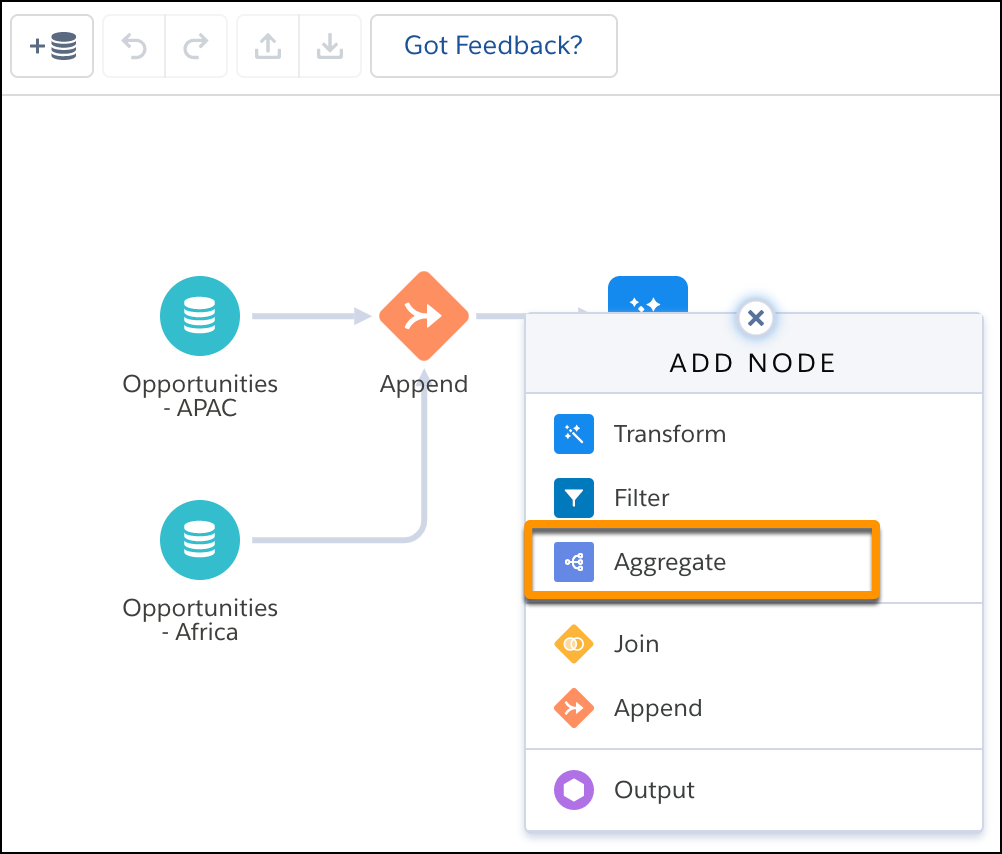Close the Add Node menu
Screen dimensions: 1002x854
[x=755, y=318]
